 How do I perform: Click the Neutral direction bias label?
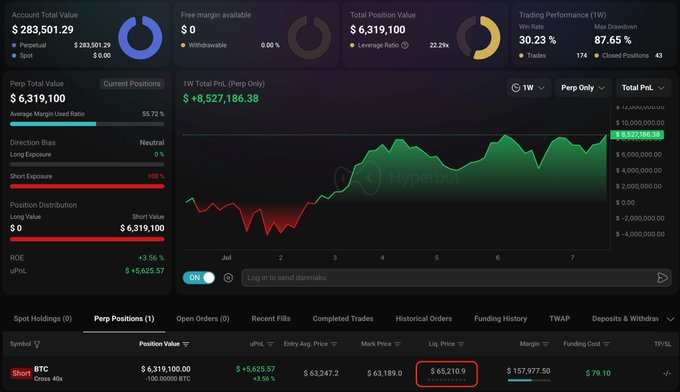coord(152,143)
